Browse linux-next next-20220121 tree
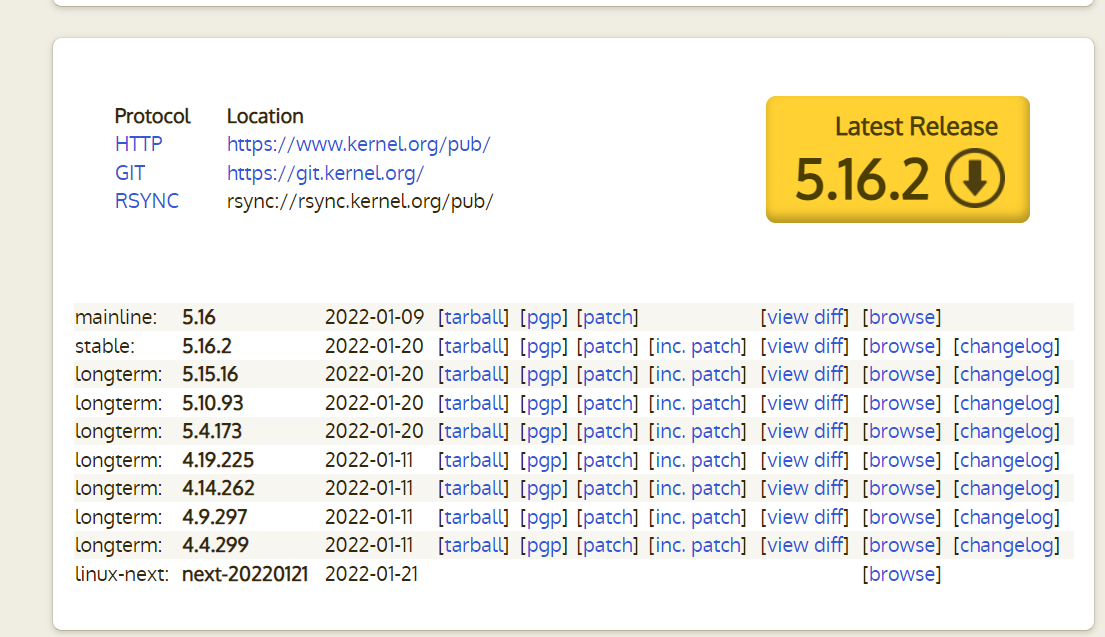This screenshot has height=637, width=1105. (x=902, y=574)
